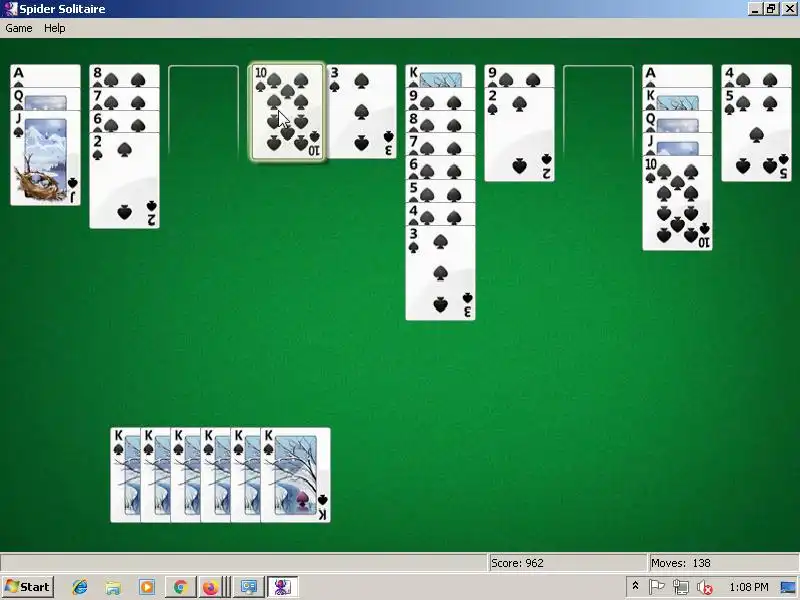The image size is (800, 600).
Task: Click the 7 of spades in the 8-7-6-2 column
Action: [x=124, y=99]
